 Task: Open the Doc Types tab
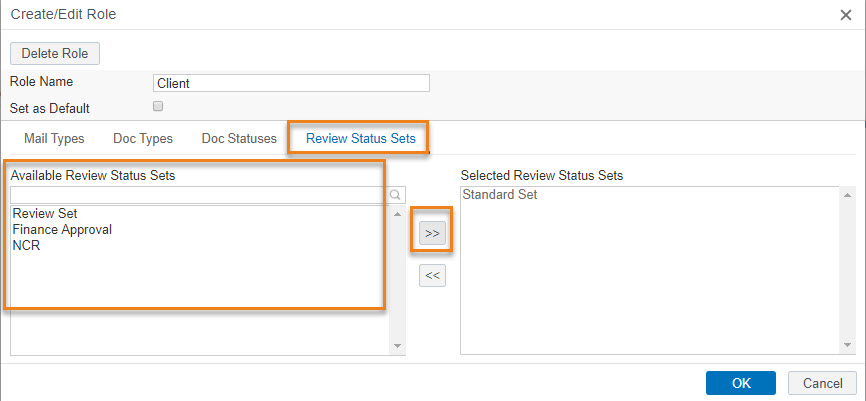coord(143,139)
